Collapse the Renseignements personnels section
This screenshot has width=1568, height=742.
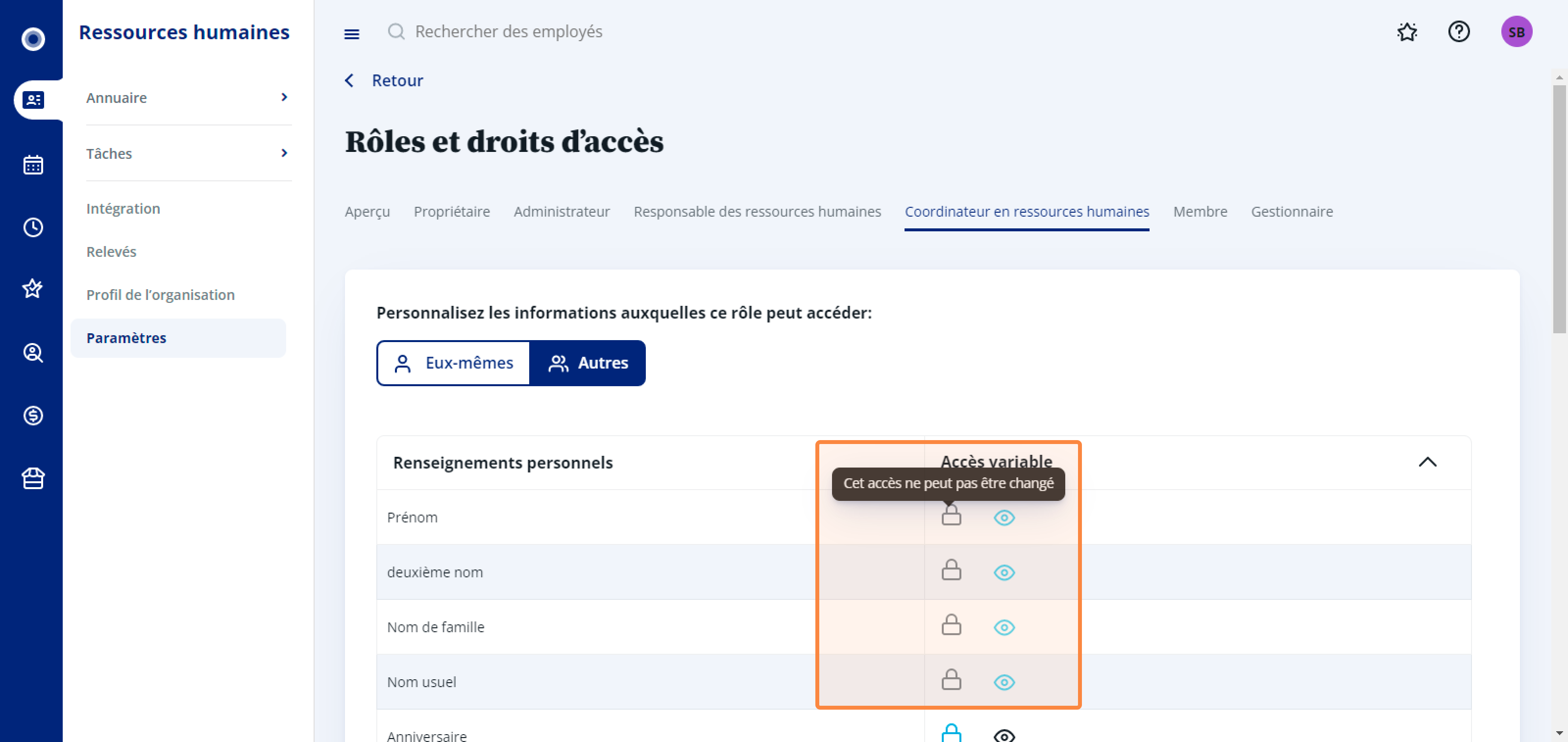tap(1427, 462)
